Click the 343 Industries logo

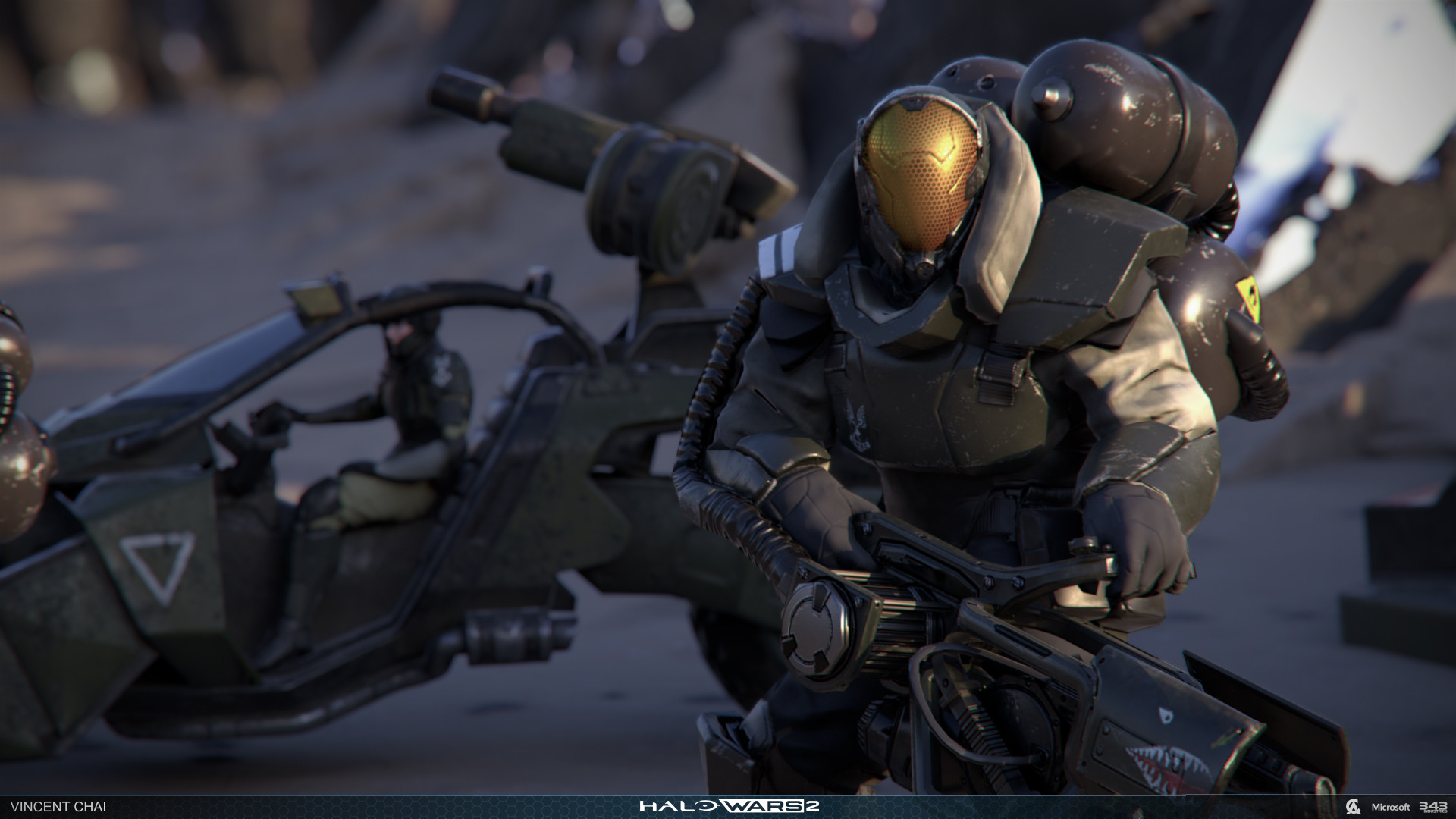(x=1432, y=806)
